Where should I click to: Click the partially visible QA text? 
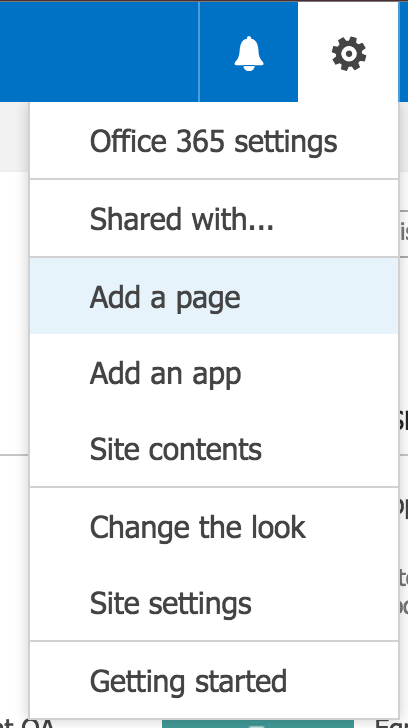[x=27, y=724]
